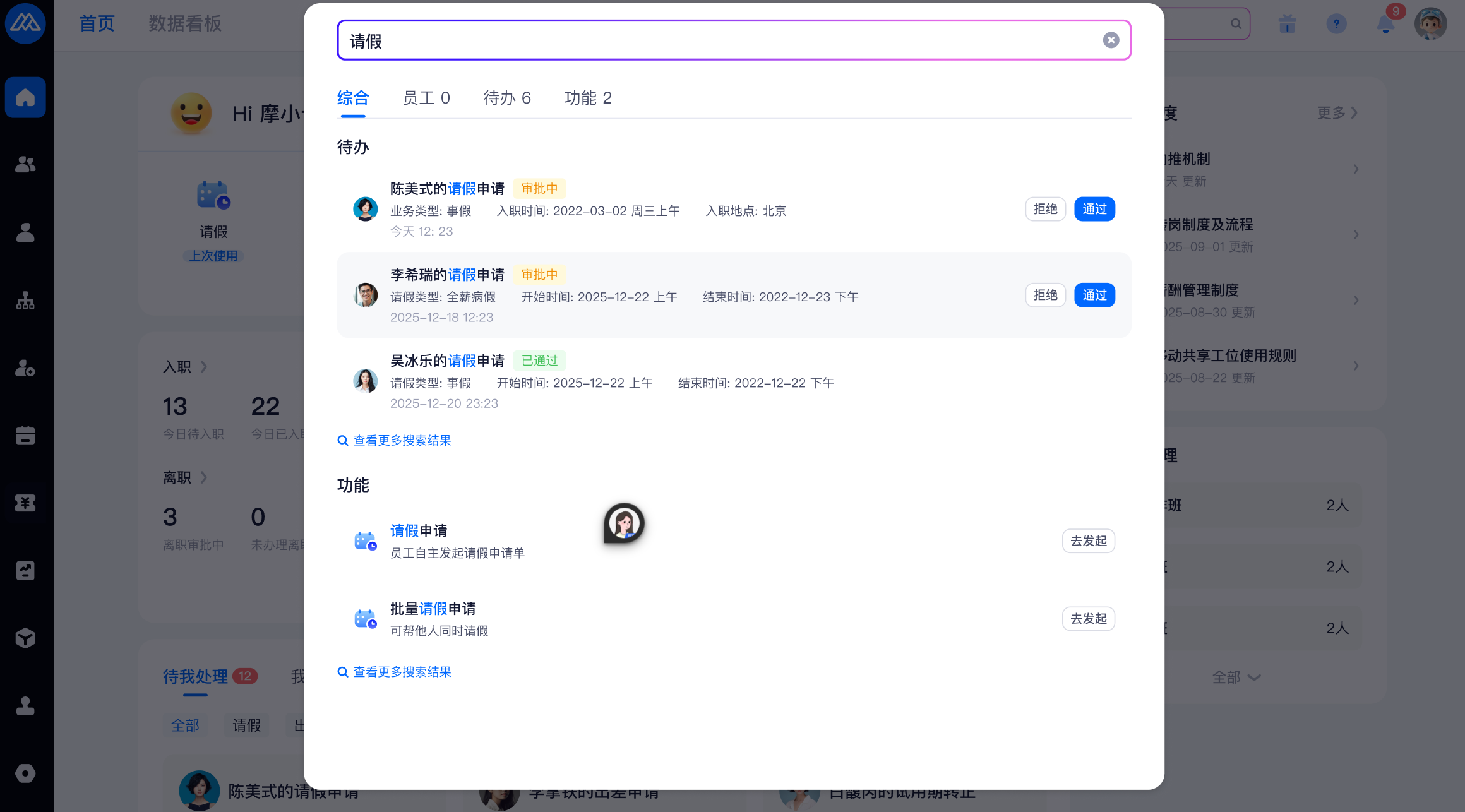Clear the search box with X icon
1465x812 pixels.
pyautogui.click(x=1111, y=40)
